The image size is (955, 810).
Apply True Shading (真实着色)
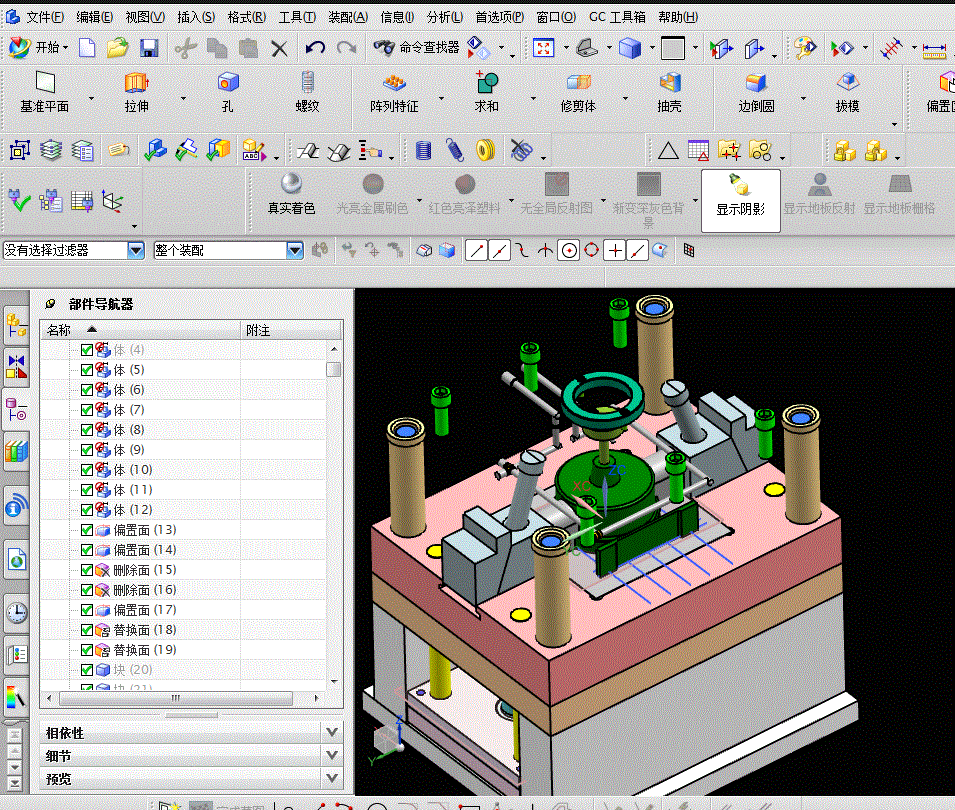pyautogui.click(x=291, y=194)
